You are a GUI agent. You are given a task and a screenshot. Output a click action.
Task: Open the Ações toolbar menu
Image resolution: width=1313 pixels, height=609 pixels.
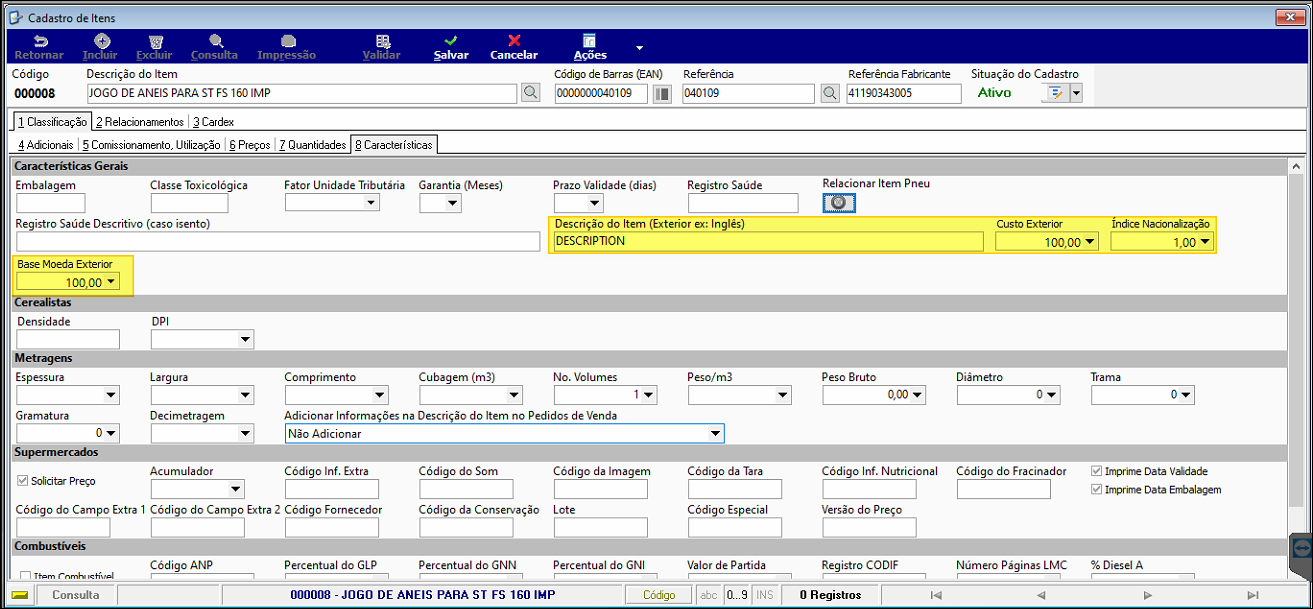pos(590,47)
